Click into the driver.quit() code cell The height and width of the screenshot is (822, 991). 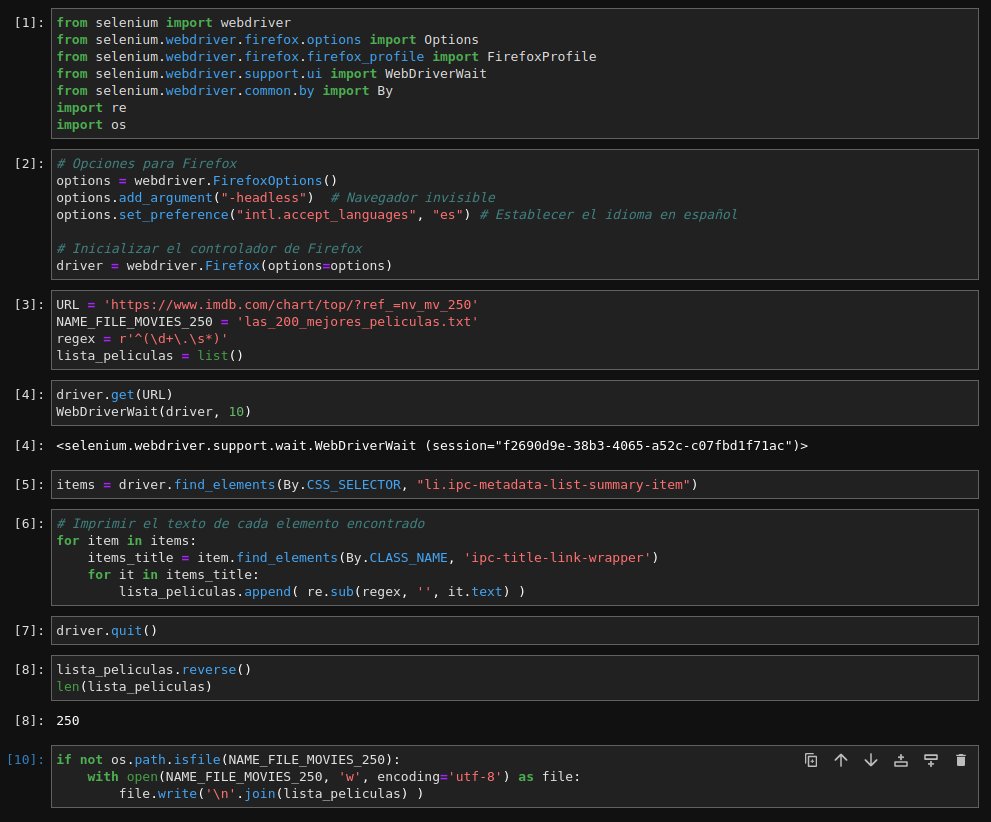514,631
